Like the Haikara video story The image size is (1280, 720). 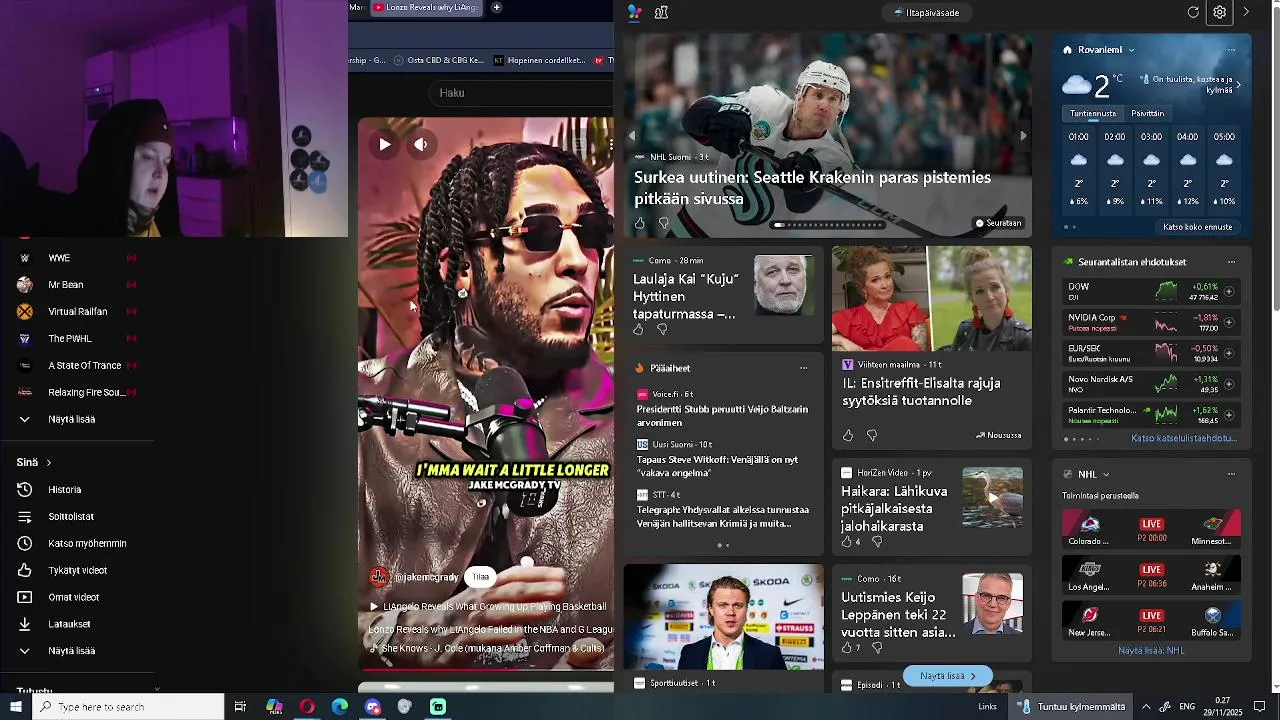pyautogui.click(x=847, y=542)
